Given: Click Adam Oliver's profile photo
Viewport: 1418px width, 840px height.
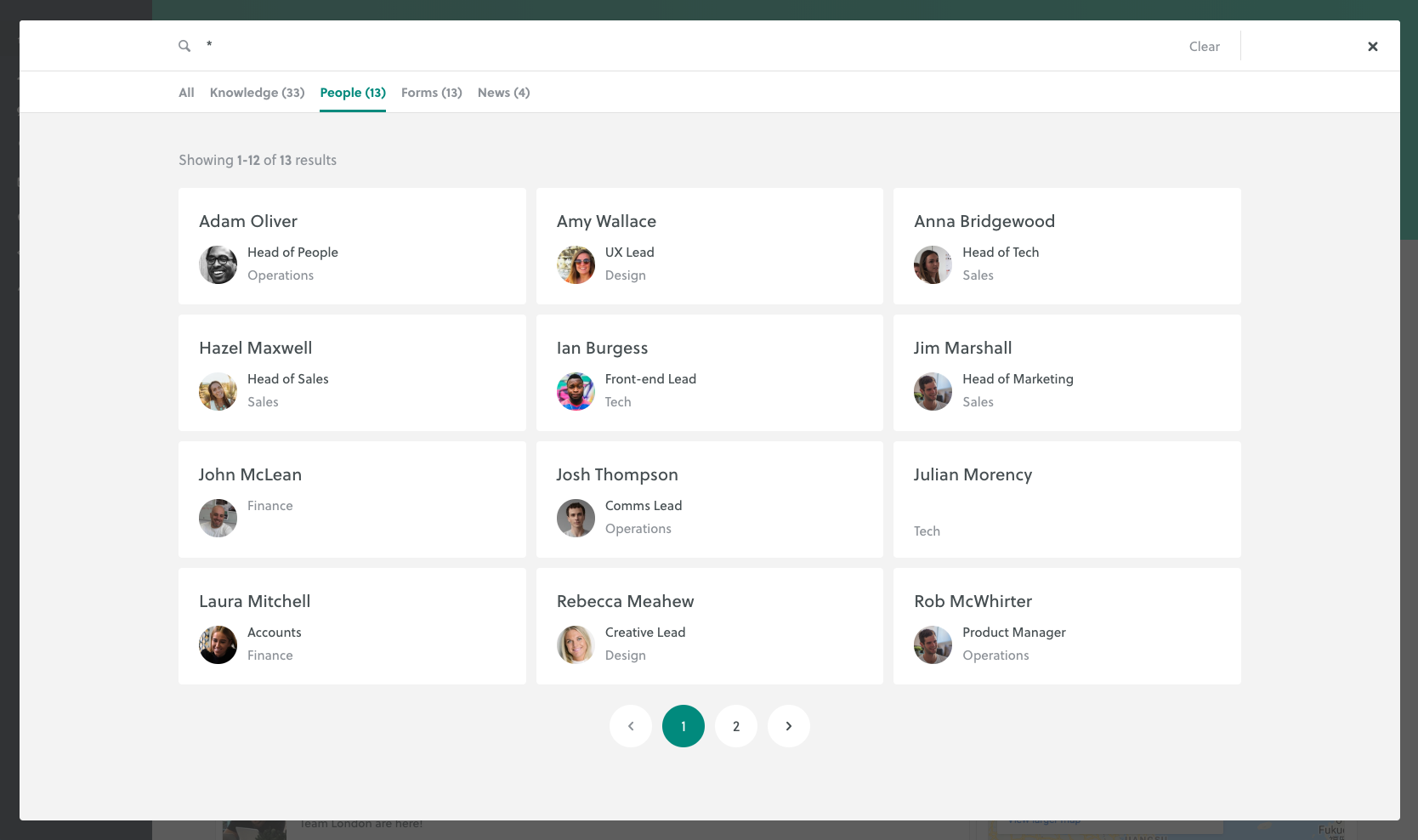Looking at the screenshot, I should click(218, 265).
